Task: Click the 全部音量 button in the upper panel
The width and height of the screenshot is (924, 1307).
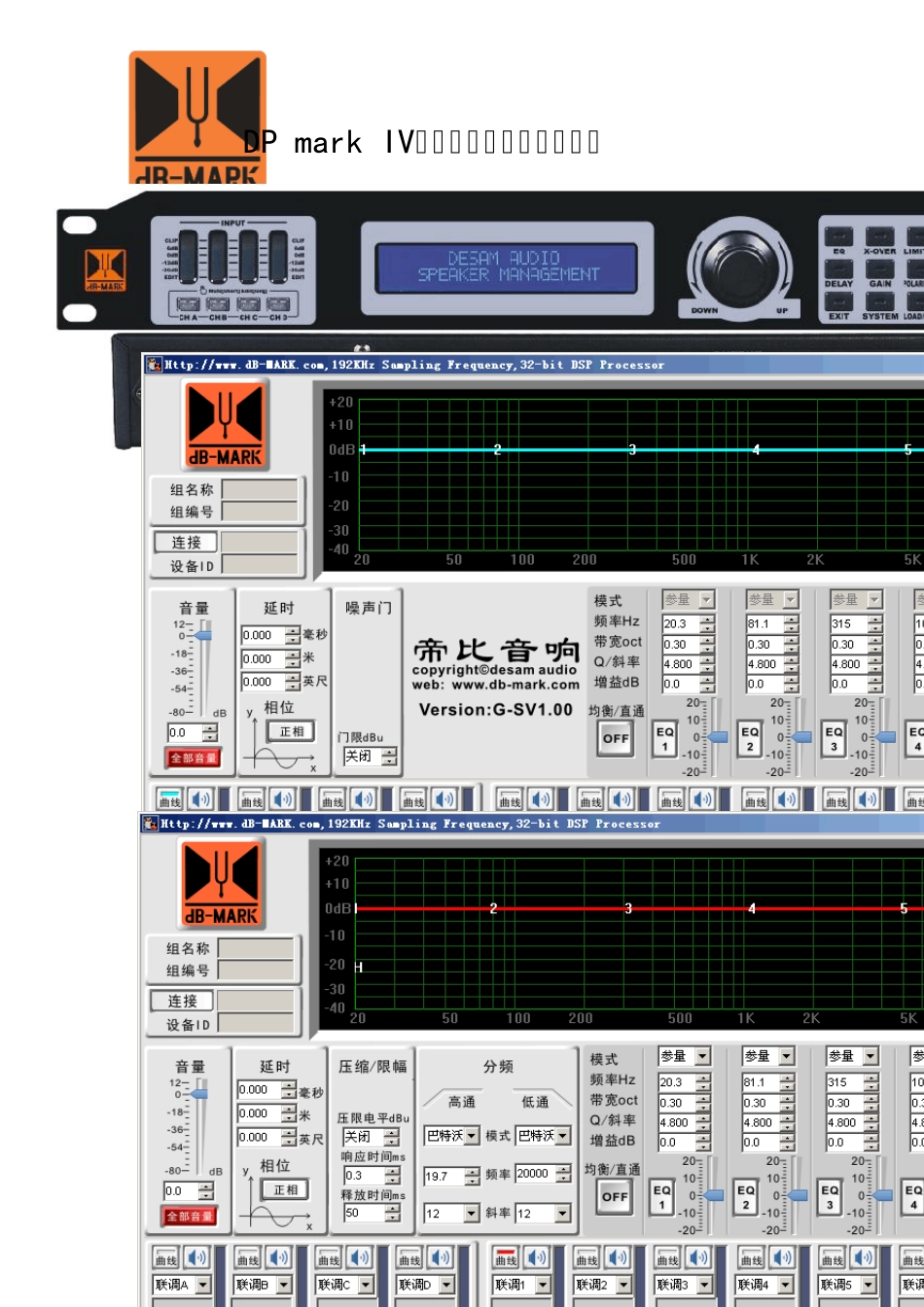Action: (x=194, y=758)
